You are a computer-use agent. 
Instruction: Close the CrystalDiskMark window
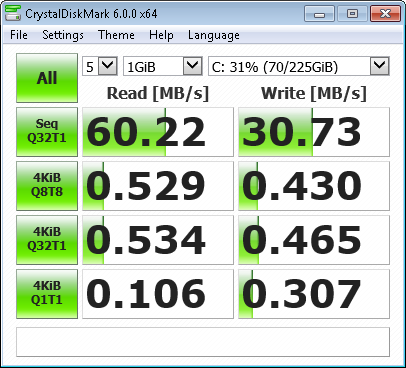tap(385, 14)
